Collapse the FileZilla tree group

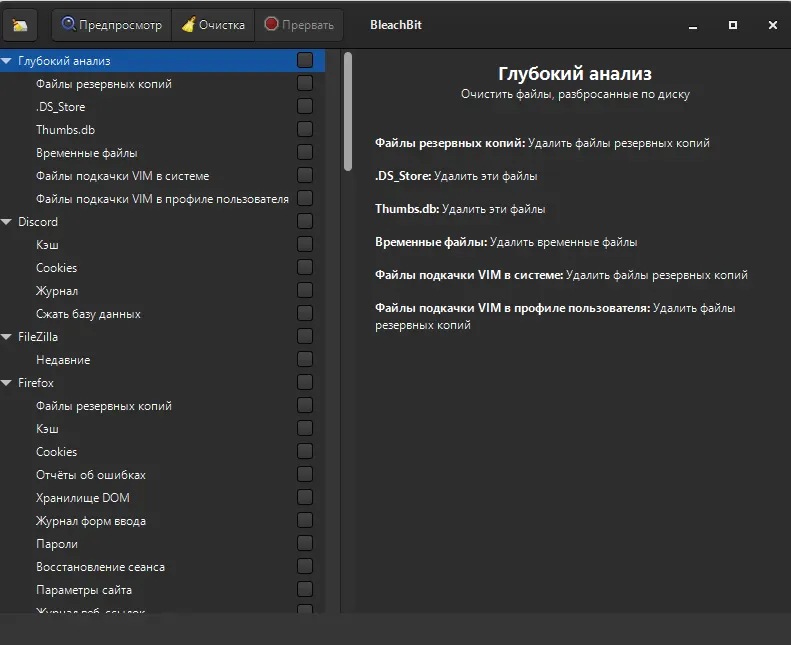(7, 337)
